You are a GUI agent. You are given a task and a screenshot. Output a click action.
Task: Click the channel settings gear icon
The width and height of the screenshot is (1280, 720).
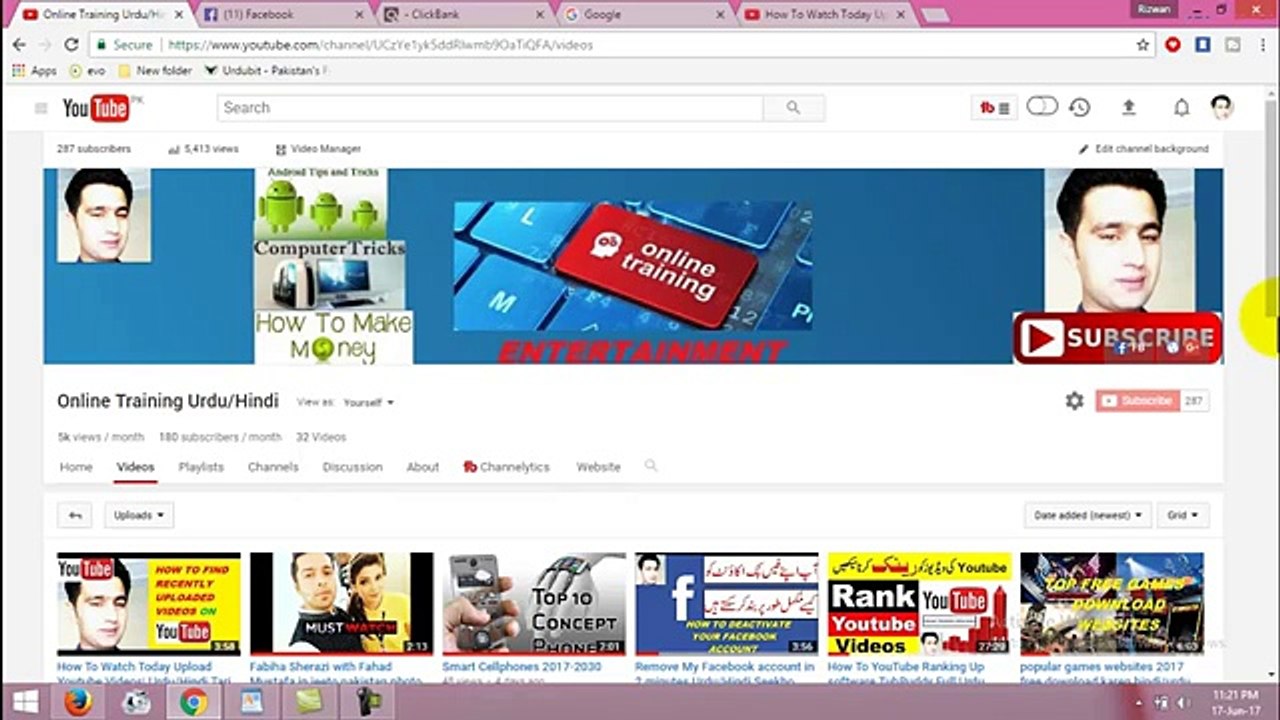pos(1074,401)
